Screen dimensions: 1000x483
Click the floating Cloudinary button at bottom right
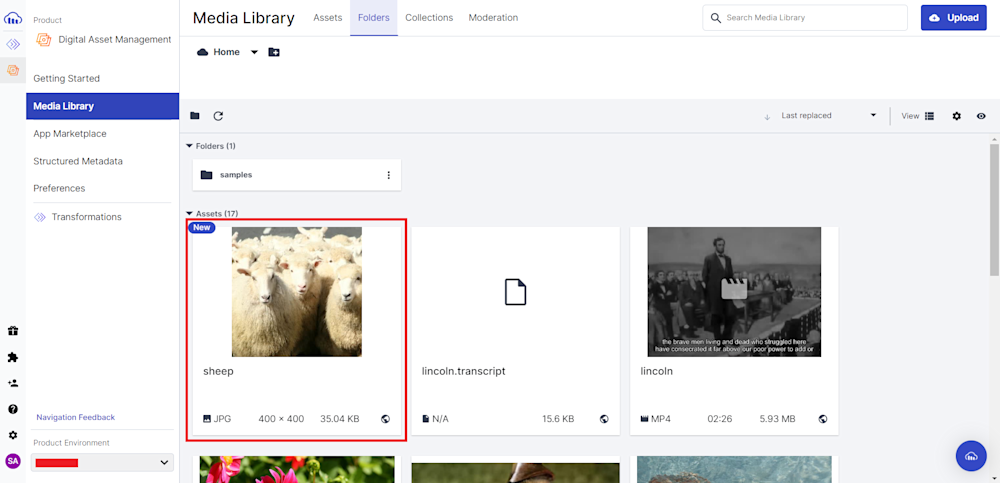point(971,456)
